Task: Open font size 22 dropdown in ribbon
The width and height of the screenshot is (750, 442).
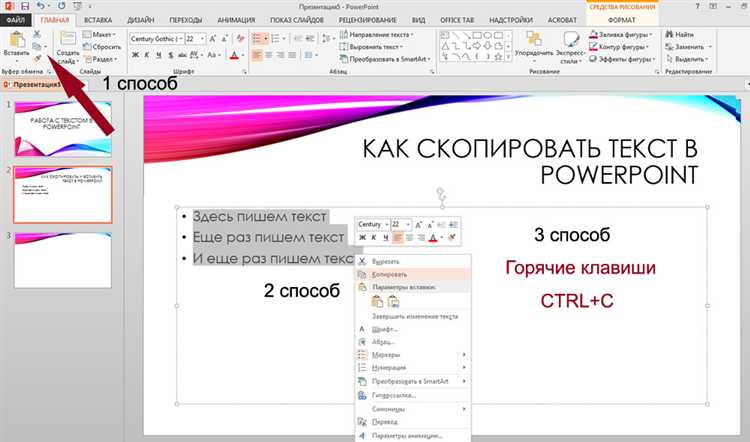Action: pos(203,39)
